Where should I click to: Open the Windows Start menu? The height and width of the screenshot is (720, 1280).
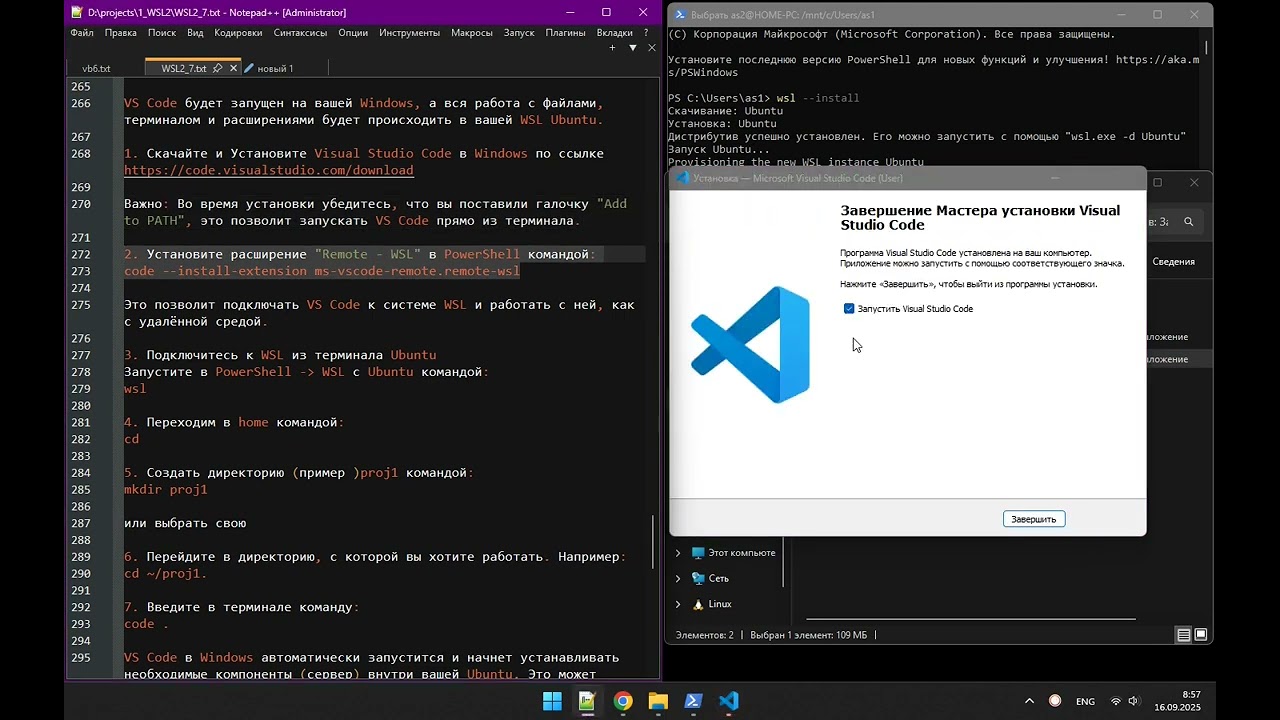(x=552, y=701)
